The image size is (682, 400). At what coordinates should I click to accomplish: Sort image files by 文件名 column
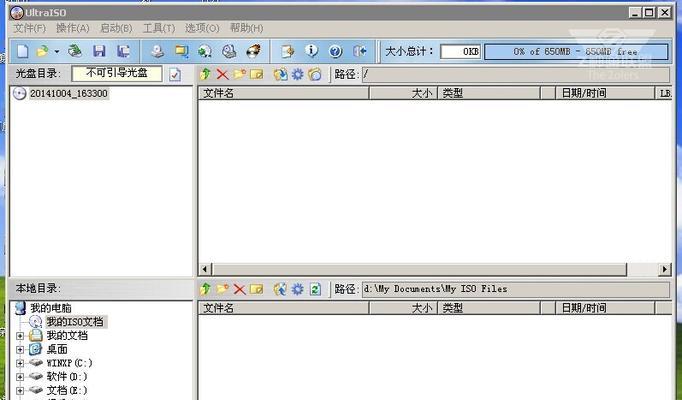(284, 93)
